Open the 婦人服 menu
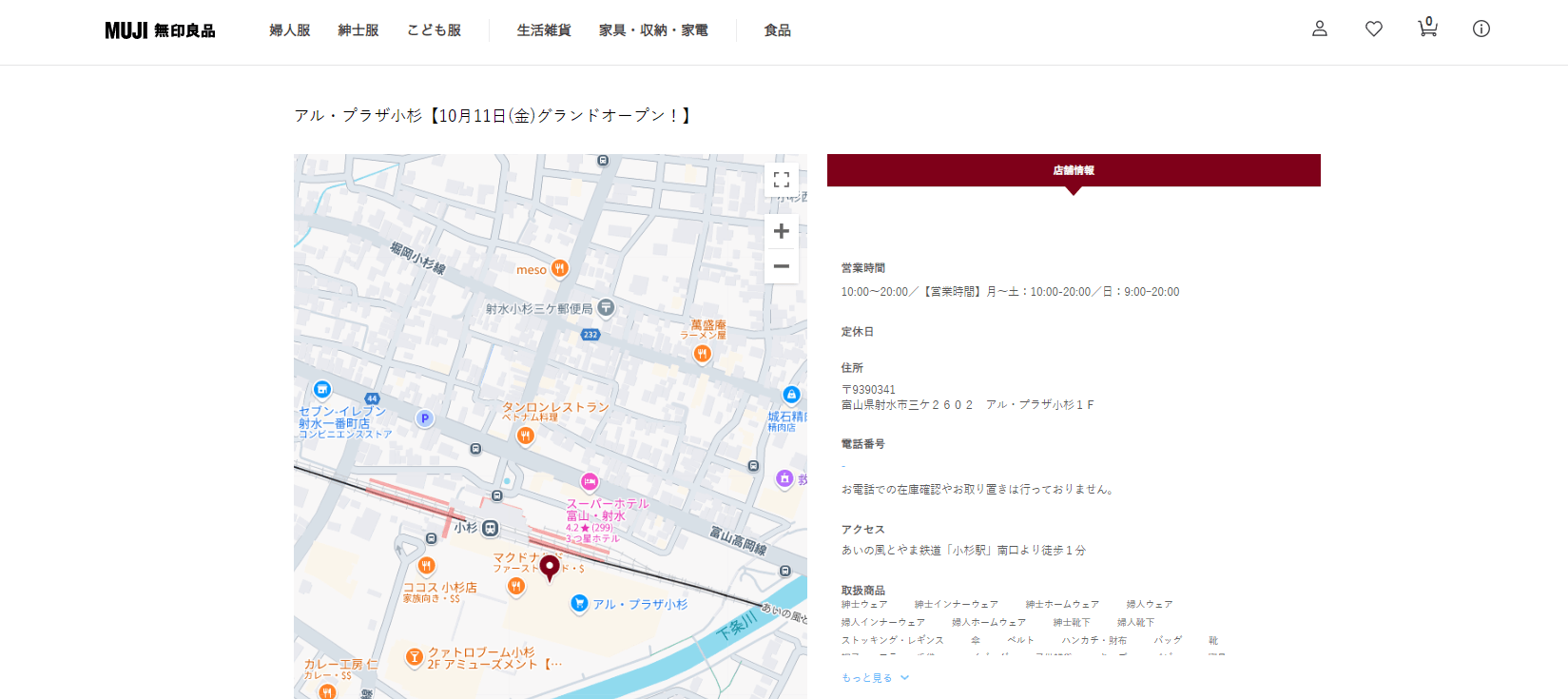 tap(290, 30)
